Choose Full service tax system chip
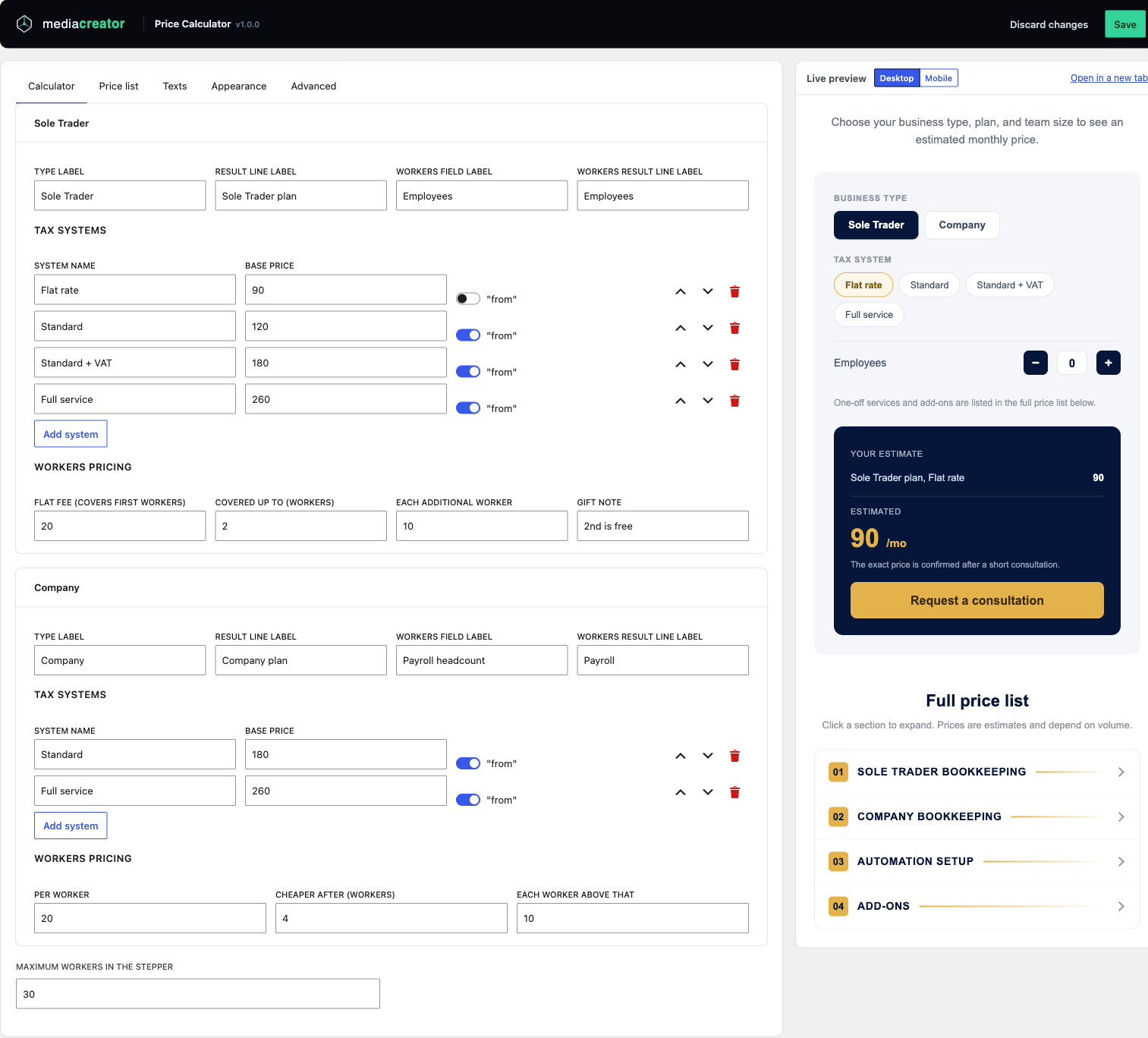The height and width of the screenshot is (1038, 1148). (869, 315)
